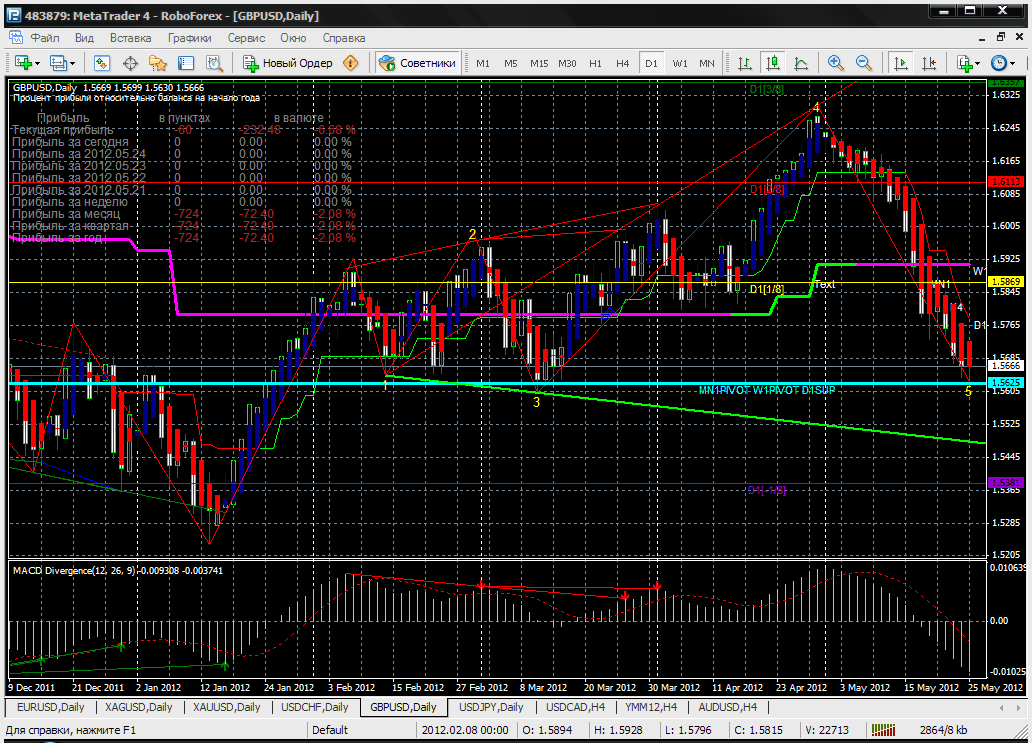This screenshot has height=743, width=1032.
Task: Show the Terminal panel icon
Action: (186, 63)
